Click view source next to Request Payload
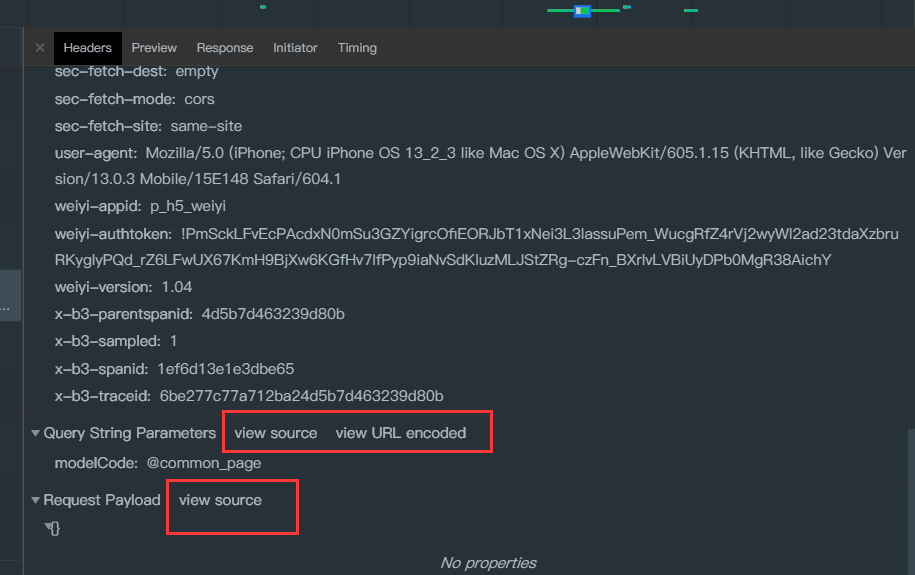Screen dimensions: 915x575 tap(220, 500)
